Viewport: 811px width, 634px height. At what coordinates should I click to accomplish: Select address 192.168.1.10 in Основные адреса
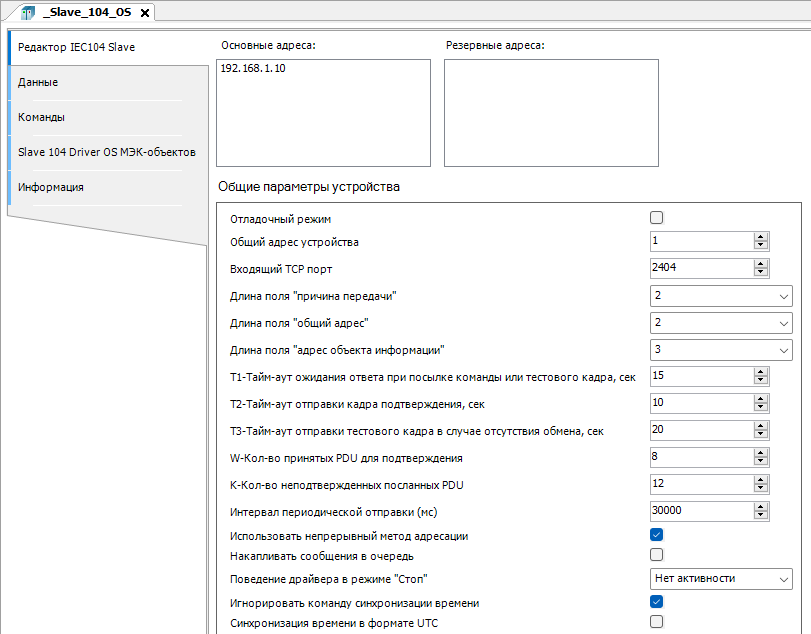click(253, 69)
